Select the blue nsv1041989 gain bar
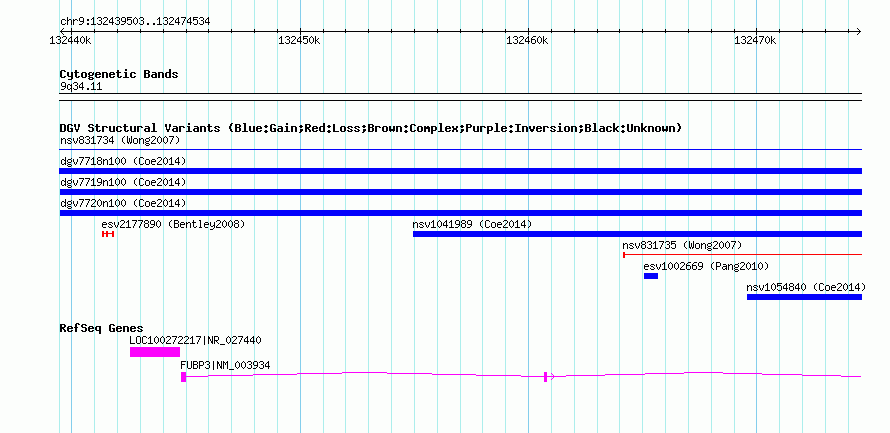 tap(637, 234)
